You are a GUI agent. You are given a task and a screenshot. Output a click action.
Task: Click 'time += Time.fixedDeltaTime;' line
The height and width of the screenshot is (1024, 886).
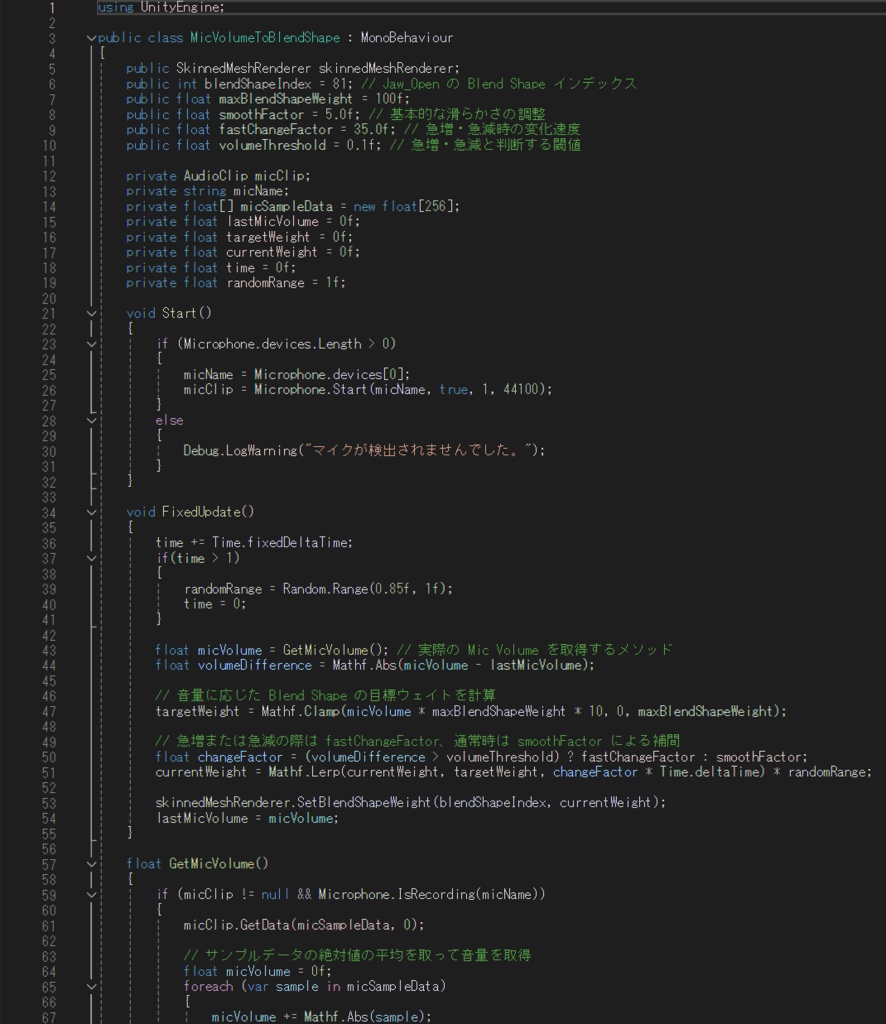point(254,543)
